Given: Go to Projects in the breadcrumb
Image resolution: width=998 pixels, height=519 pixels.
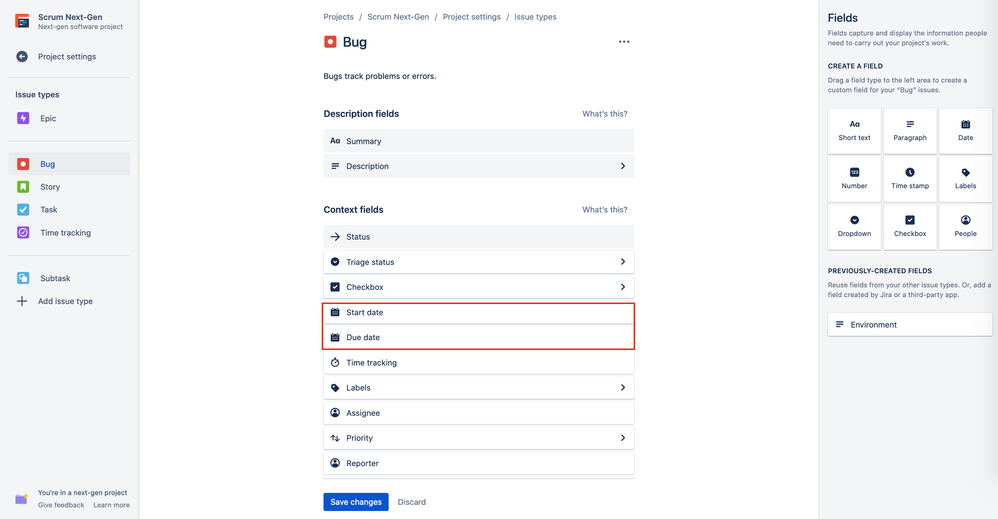Looking at the screenshot, I should pyautogui.click(x=338, y=17).
